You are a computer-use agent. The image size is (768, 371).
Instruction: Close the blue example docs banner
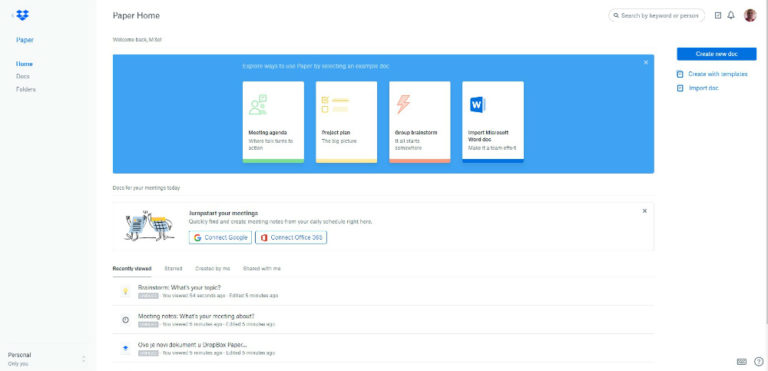[646, 62]
